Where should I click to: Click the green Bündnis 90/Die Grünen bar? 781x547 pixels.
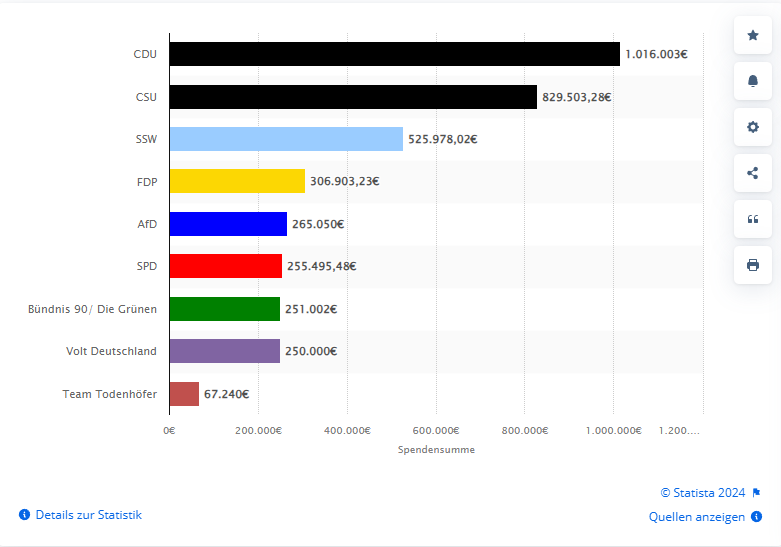(225, 309)
